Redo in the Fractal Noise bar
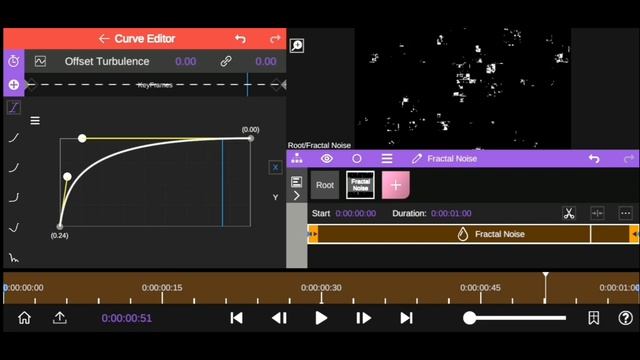 coord(629,158)
